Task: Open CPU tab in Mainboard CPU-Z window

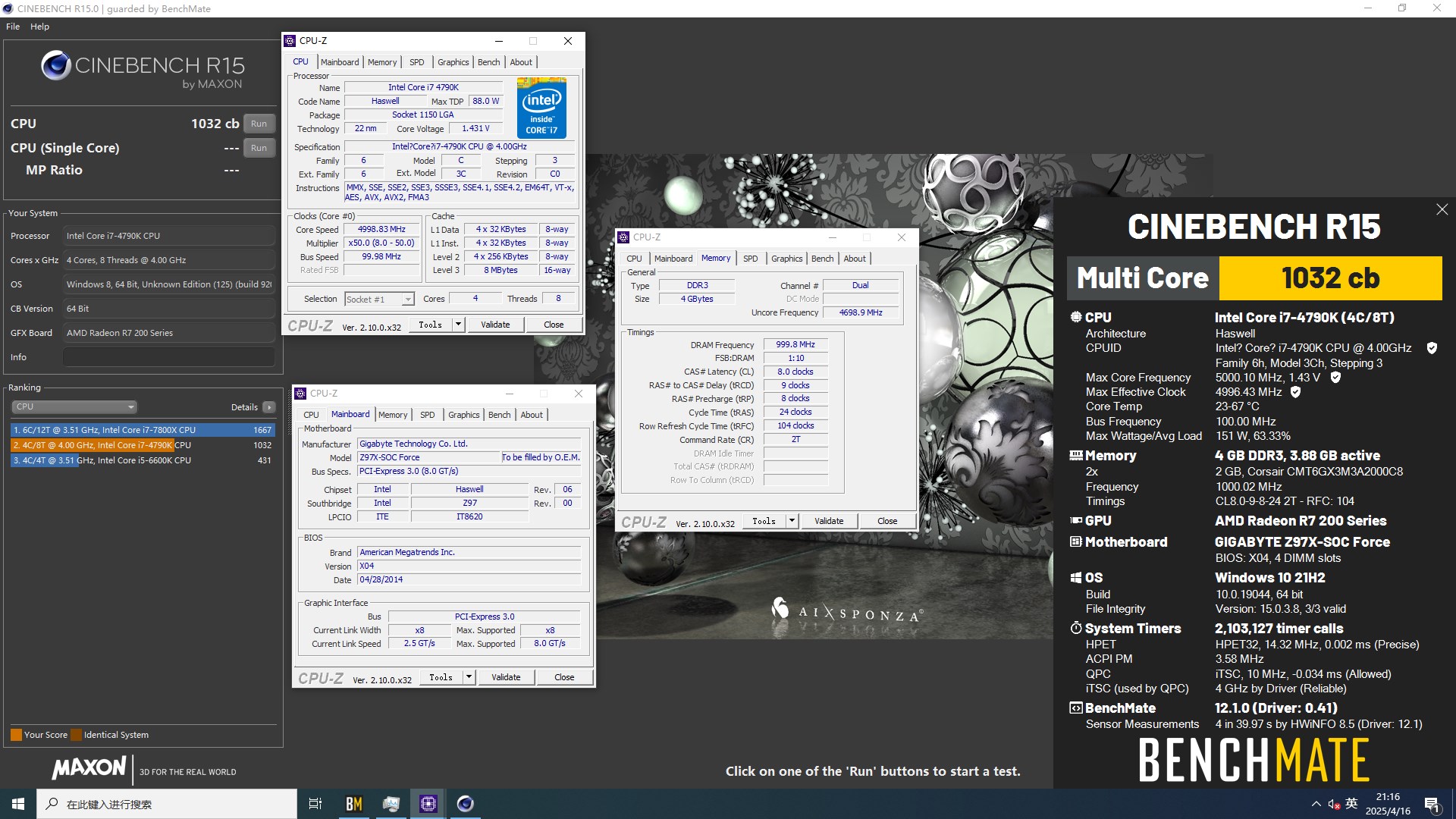Action: pyautogui.click(x=312, y=415)
